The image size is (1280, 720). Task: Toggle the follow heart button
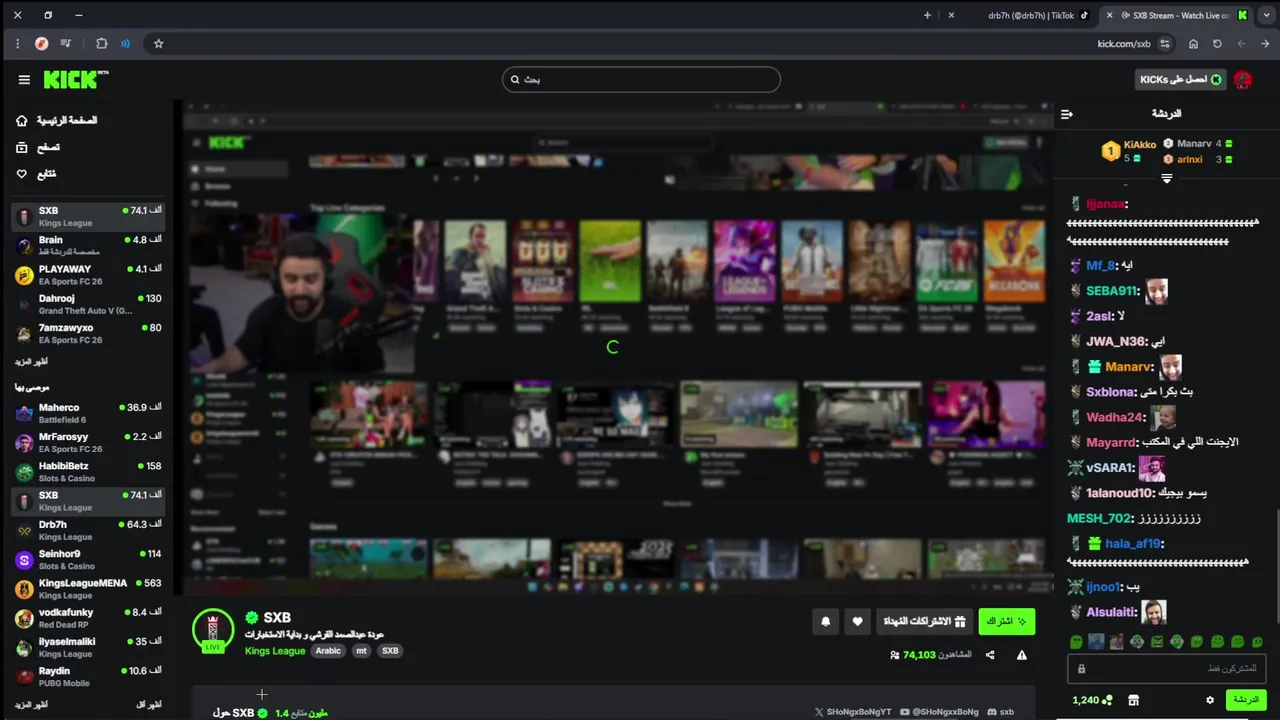pyautogui.click(x=857, y=621)
